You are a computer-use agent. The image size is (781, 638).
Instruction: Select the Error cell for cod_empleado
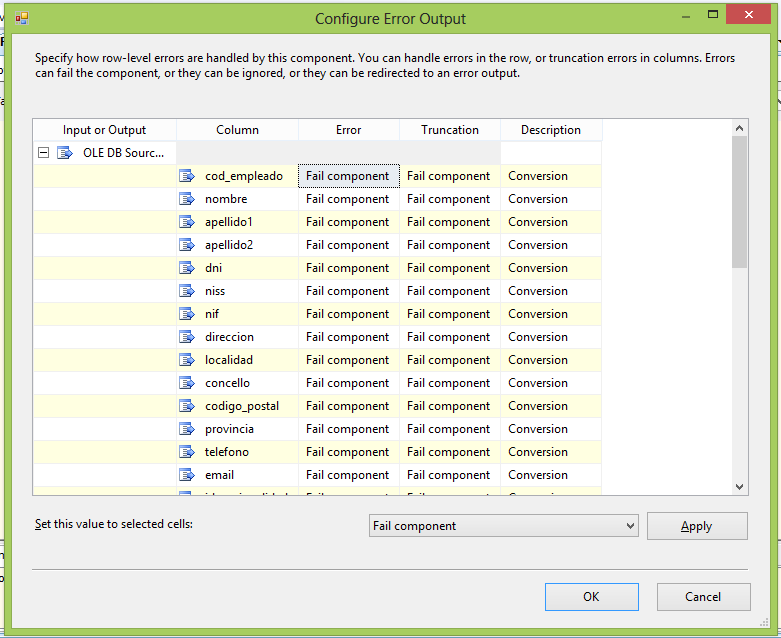click(x=348, y=176)
